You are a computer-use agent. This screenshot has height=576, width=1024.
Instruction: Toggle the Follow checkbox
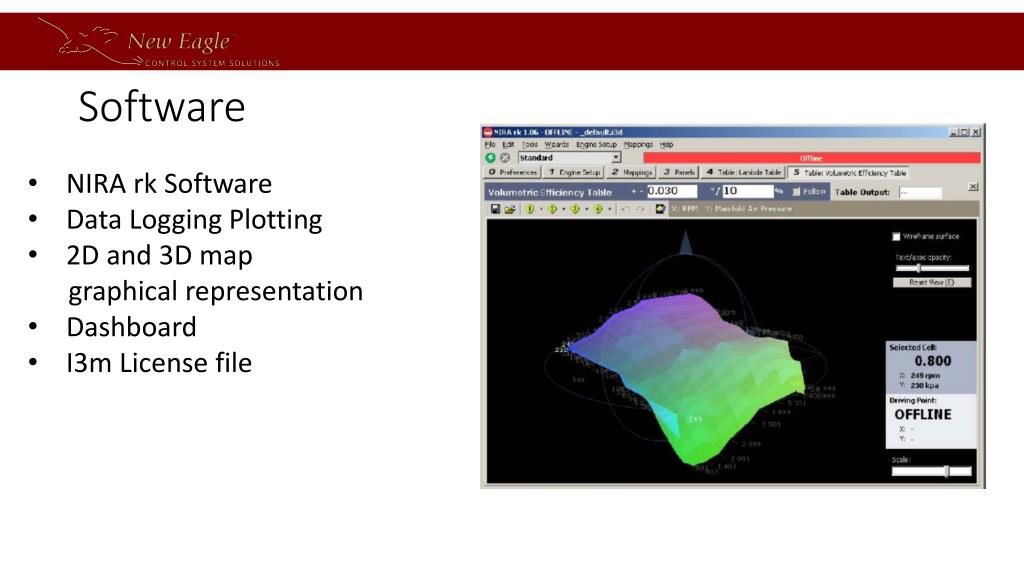coord(796,192)
